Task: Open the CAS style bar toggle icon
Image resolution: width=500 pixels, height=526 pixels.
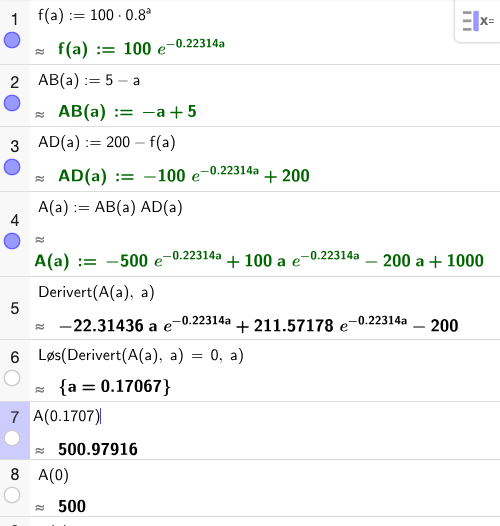Action: pyautogui.click(x=478, y=21)
